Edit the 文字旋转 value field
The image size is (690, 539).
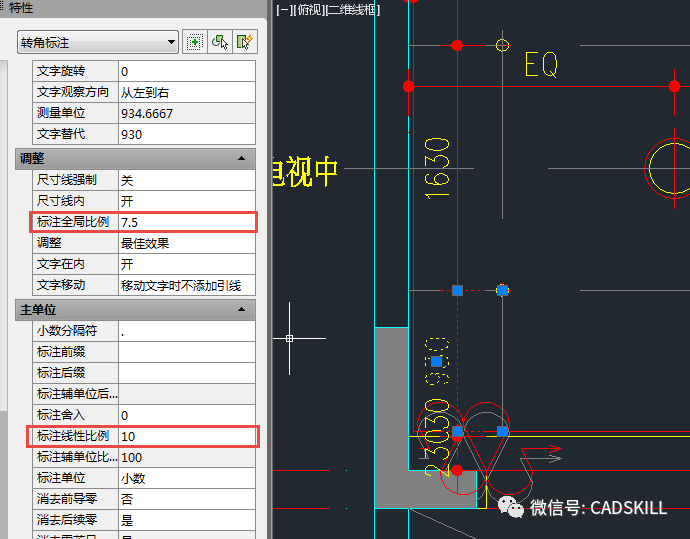pyautogui.click(x=187, y=71)
